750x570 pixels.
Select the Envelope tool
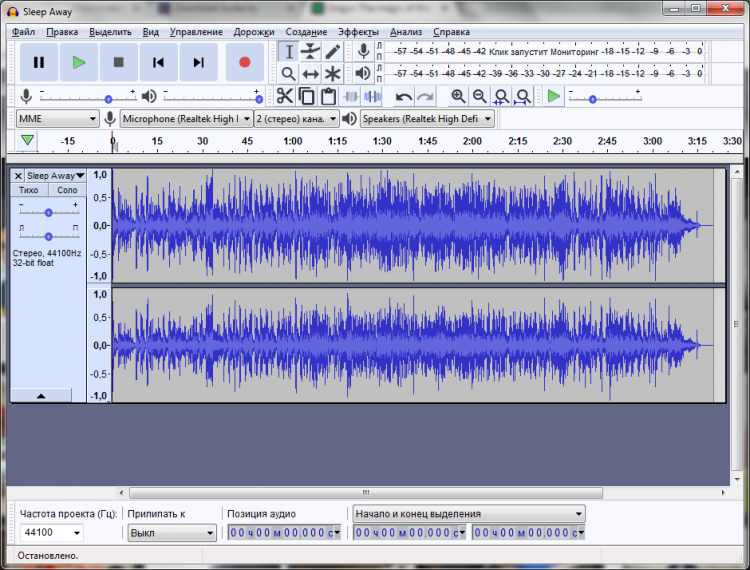pos(311,51)
